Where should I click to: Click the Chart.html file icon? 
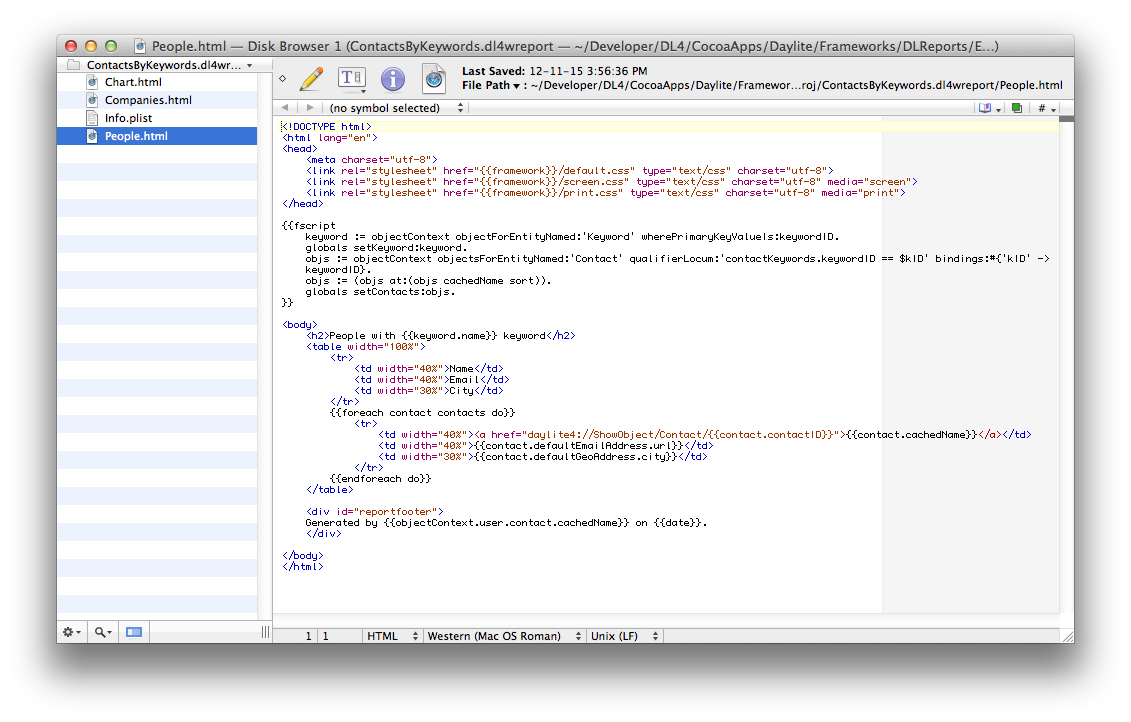(x=92, y=82)
